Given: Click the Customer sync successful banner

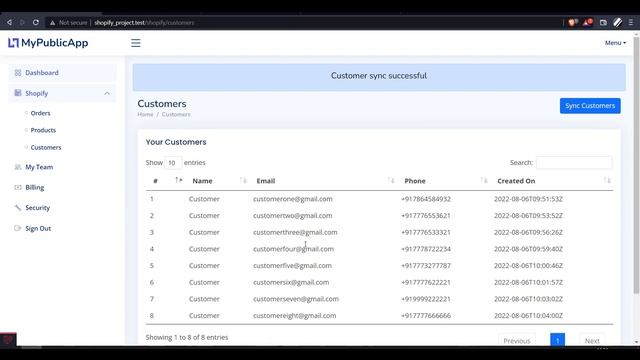Looking at the screenshot, I should (x=379, y=77).
